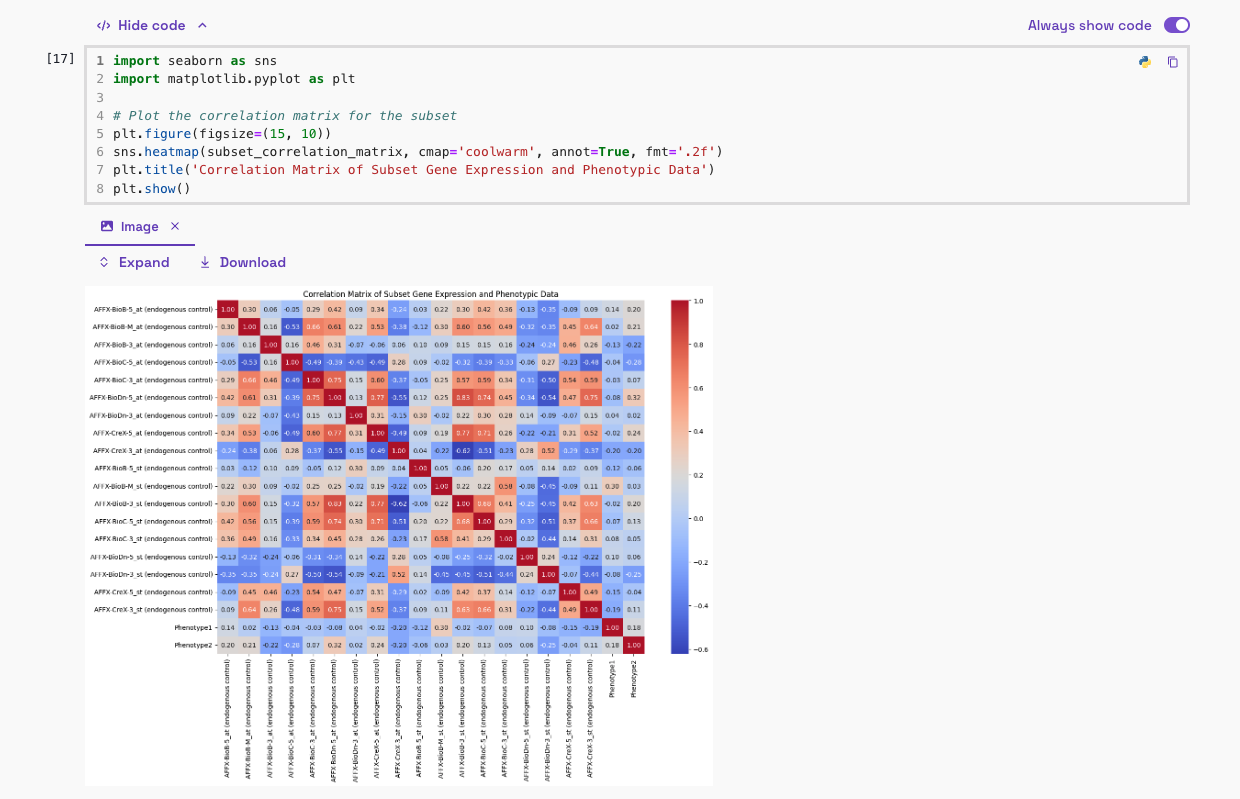Expand the output image via Expand text
1240x799 pixels.
click(x=144, y=263)
